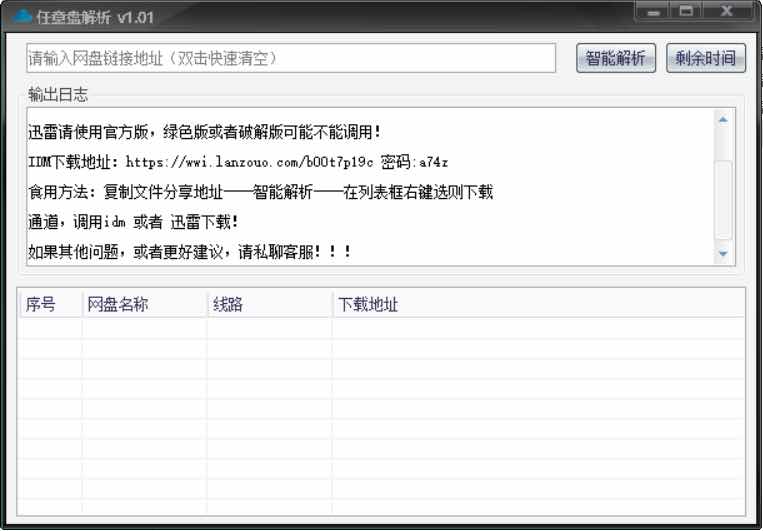Click the log scrollbar up arrow

723,120
